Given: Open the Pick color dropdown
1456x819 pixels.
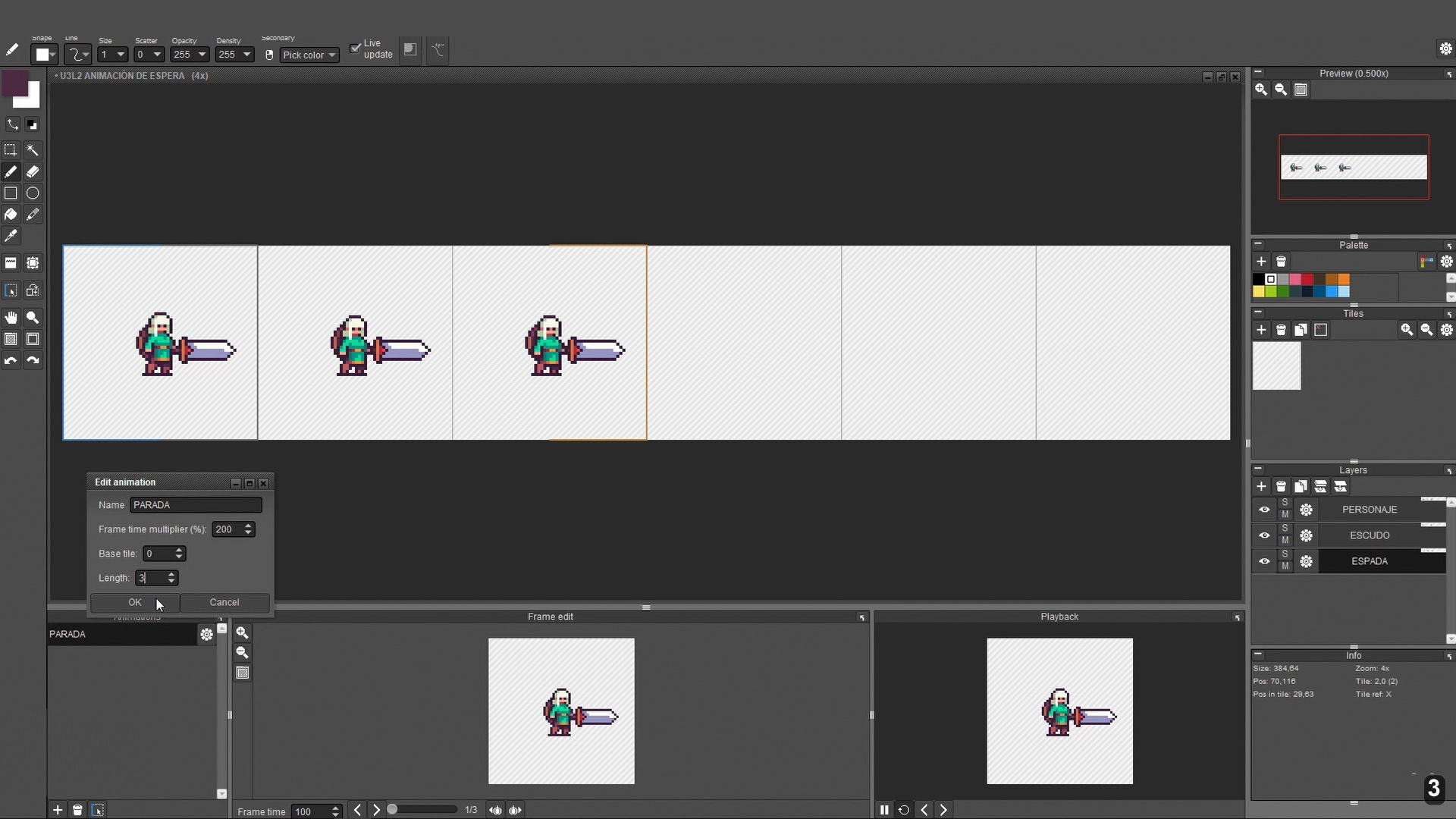Looking at the screenshot, I should [309, 55].
